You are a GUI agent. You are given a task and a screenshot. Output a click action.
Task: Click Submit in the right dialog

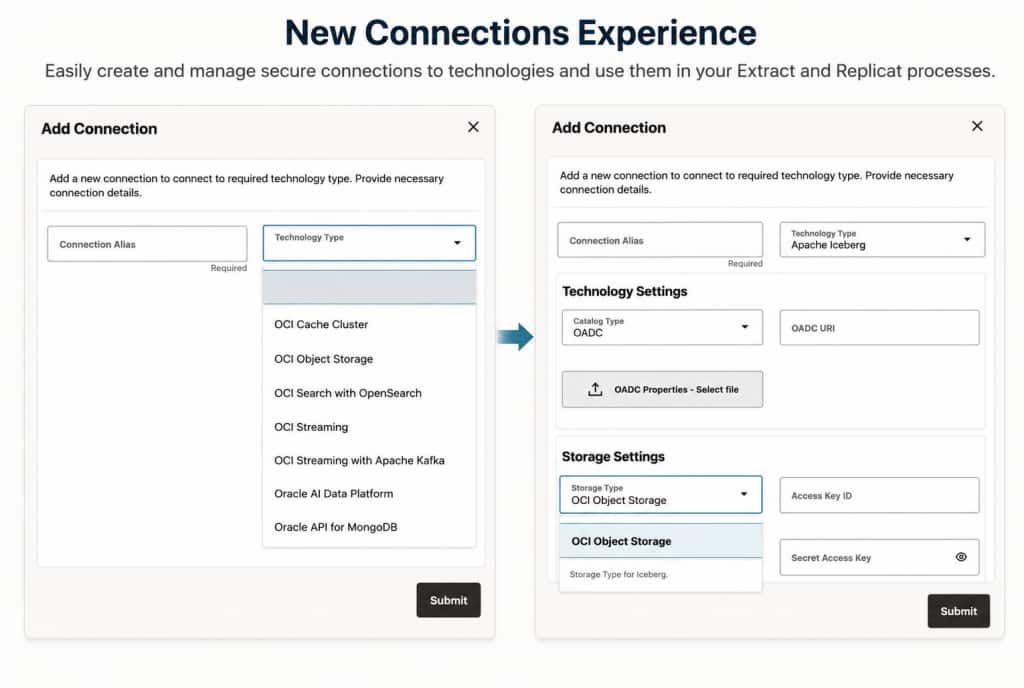tap(959, 611)
